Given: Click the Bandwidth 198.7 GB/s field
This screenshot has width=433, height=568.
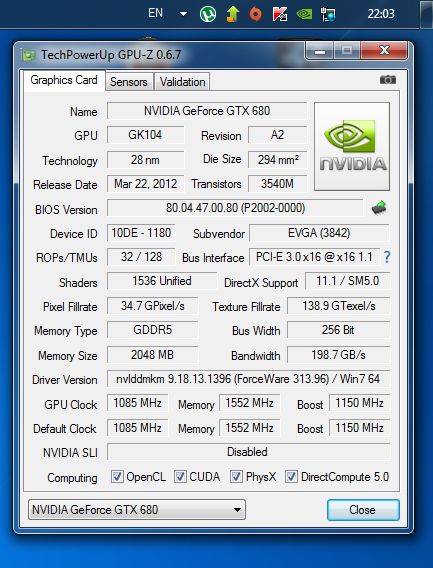Looking at the screenshot, I should click(338, 355).
